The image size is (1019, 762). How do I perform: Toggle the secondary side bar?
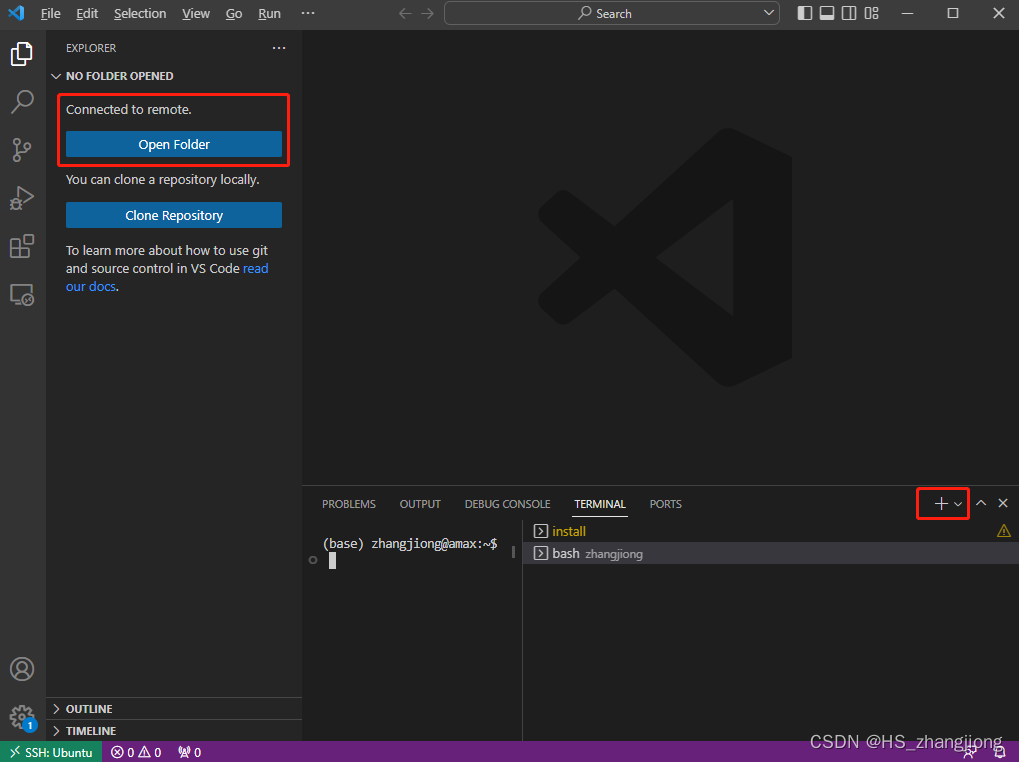(x=849, y=13)
